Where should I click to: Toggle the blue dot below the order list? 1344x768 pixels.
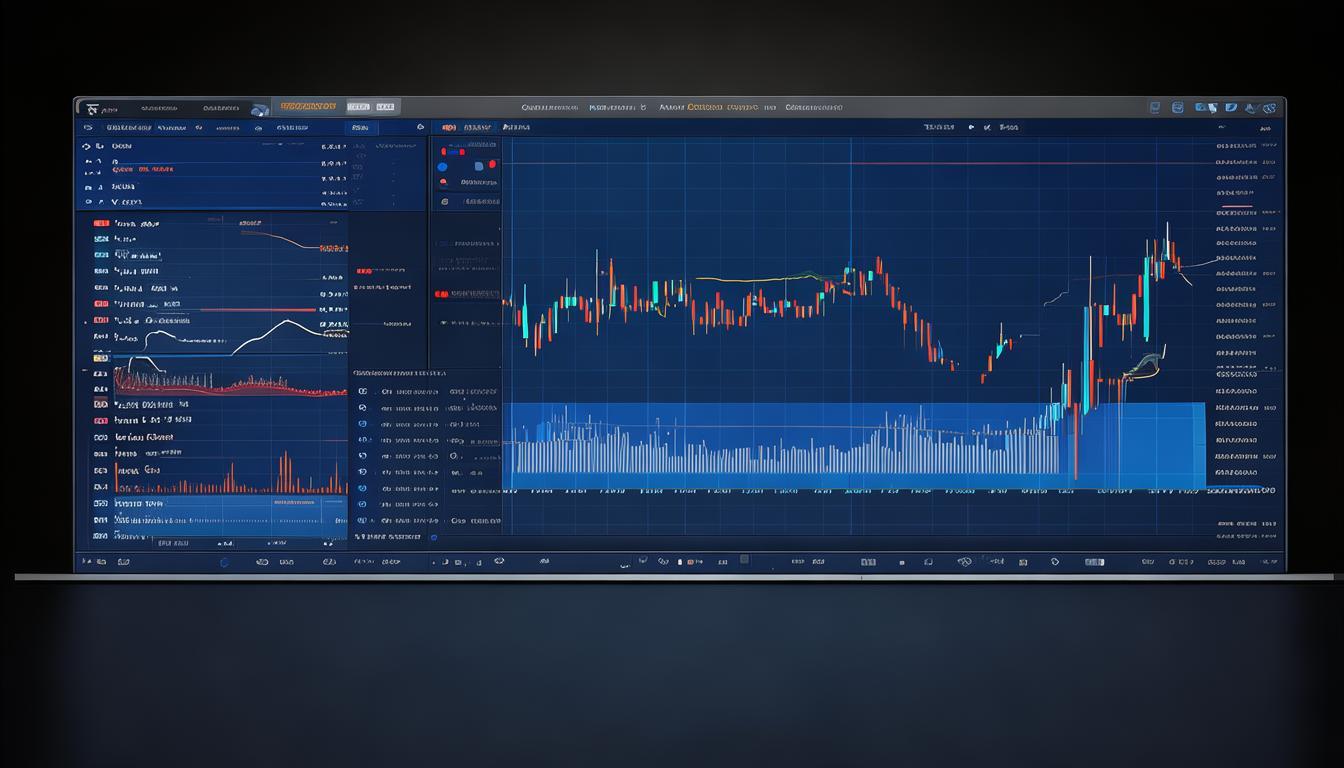pos(433,537)
